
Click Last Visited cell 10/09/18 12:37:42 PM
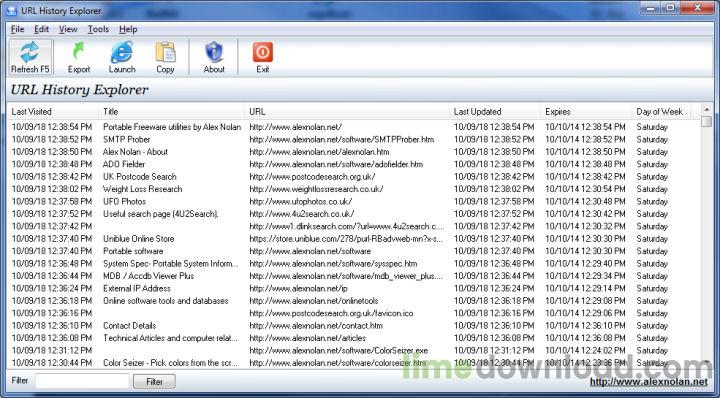[51, 226]
